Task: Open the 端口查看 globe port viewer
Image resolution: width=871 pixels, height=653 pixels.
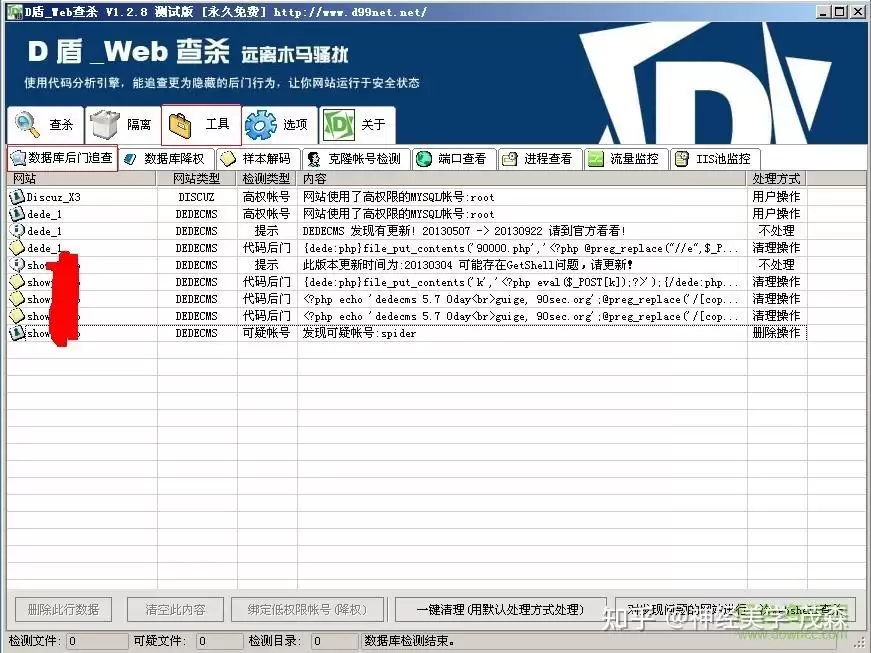Action: [454, 159]
